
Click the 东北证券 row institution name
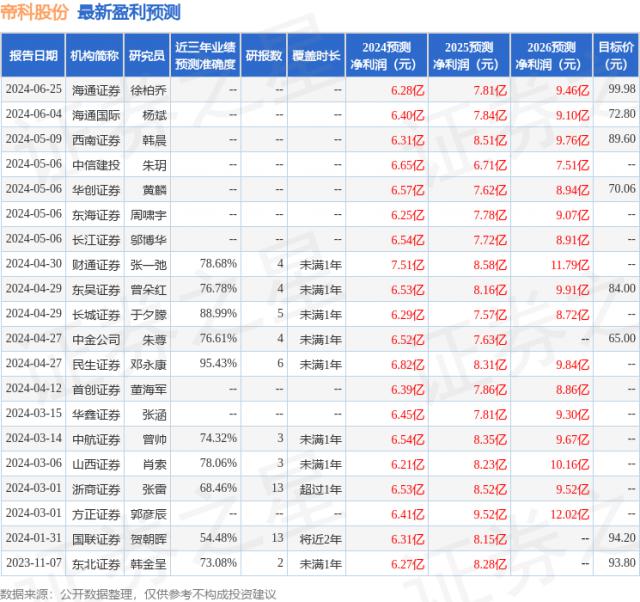pyautogui.click(x=96, y=564)
